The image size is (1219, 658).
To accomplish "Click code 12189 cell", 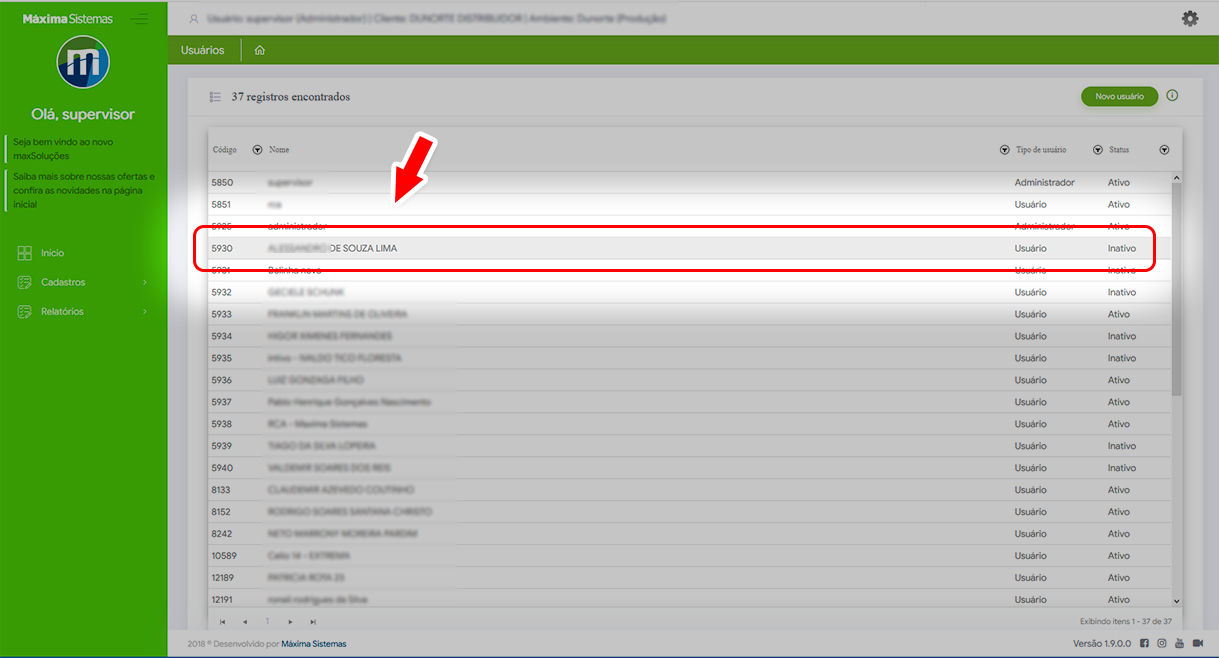I will point(224,578).
